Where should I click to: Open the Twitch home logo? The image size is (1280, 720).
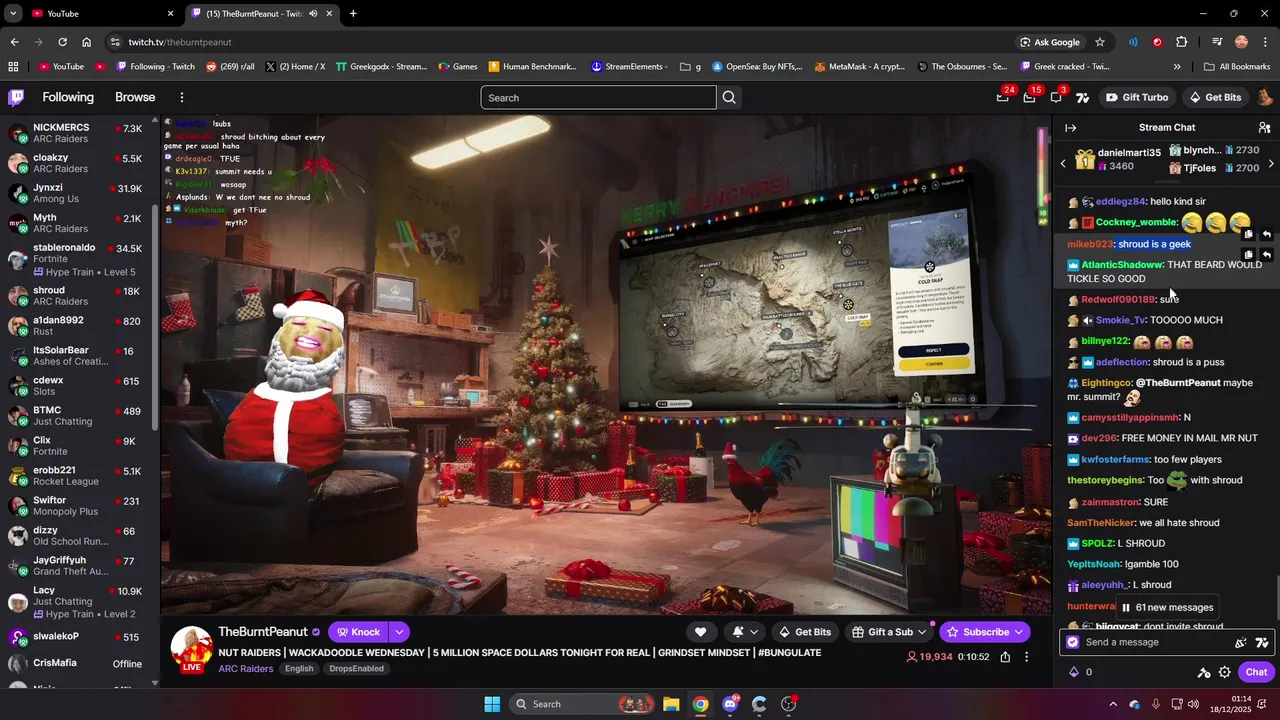point(16,97)
